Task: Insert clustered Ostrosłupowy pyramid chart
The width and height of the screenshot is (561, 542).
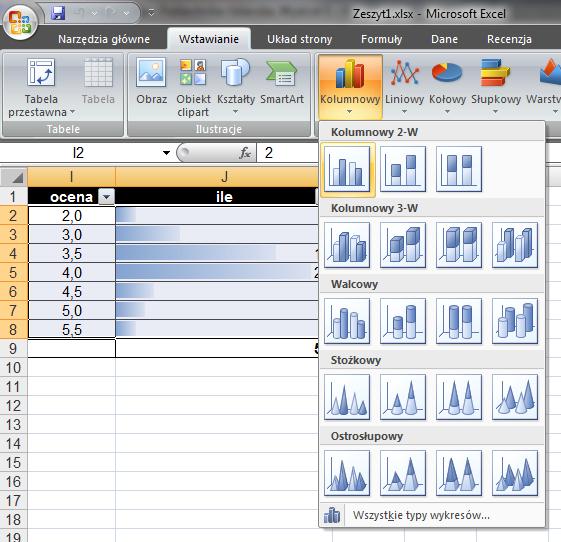Action: (x=347, y=473)
